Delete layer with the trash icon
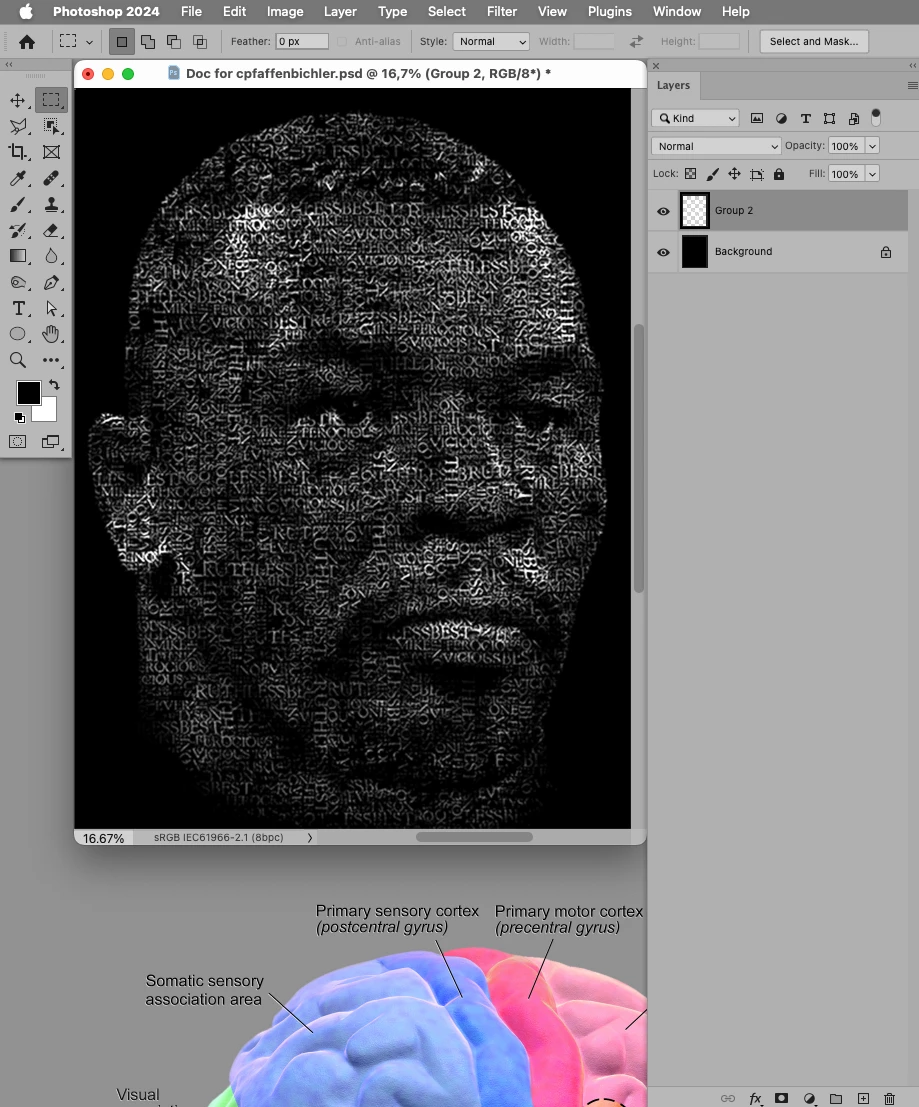The height and width of the screenshot is (1107, 919). coord(889,1099)
